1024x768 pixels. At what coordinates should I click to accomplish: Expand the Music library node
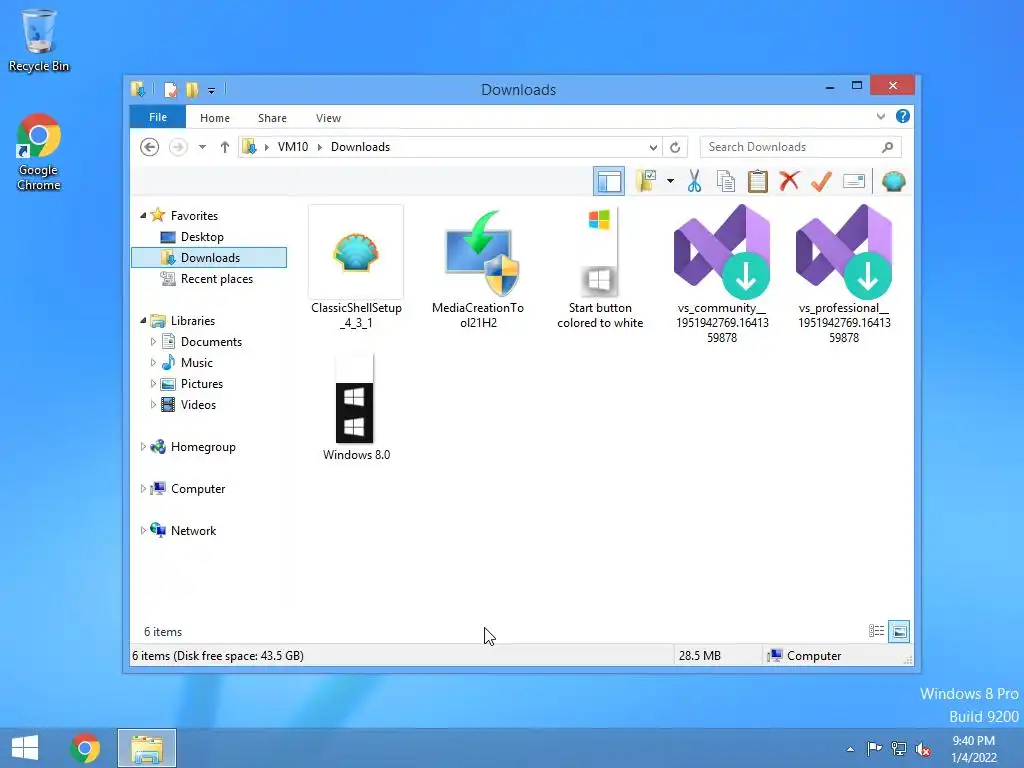153,362
